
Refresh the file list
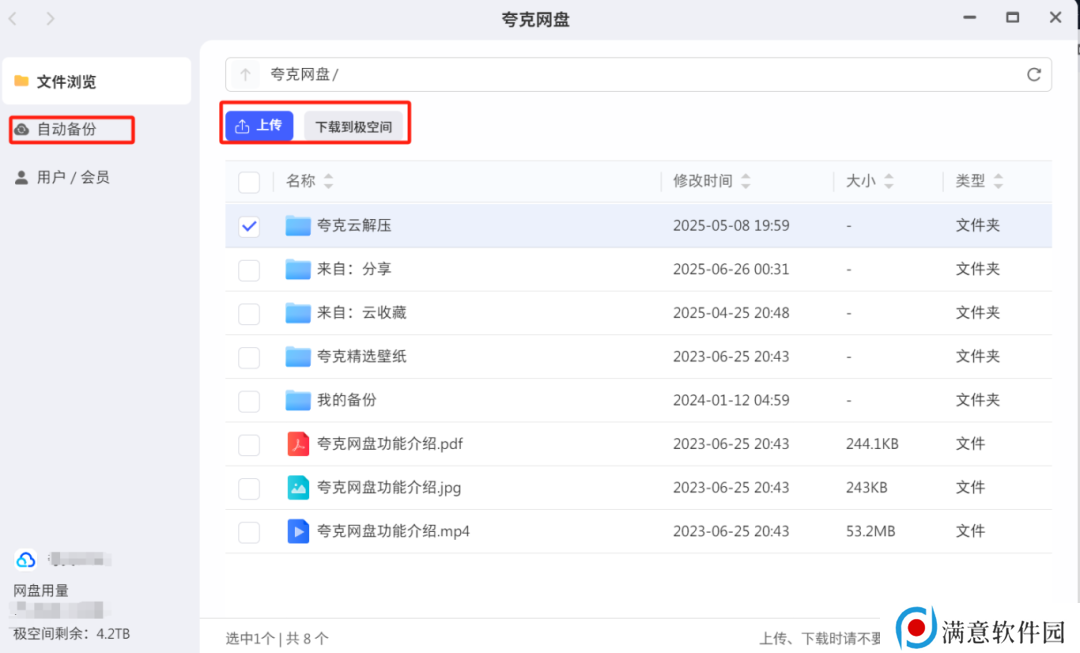coord(1034,74)
